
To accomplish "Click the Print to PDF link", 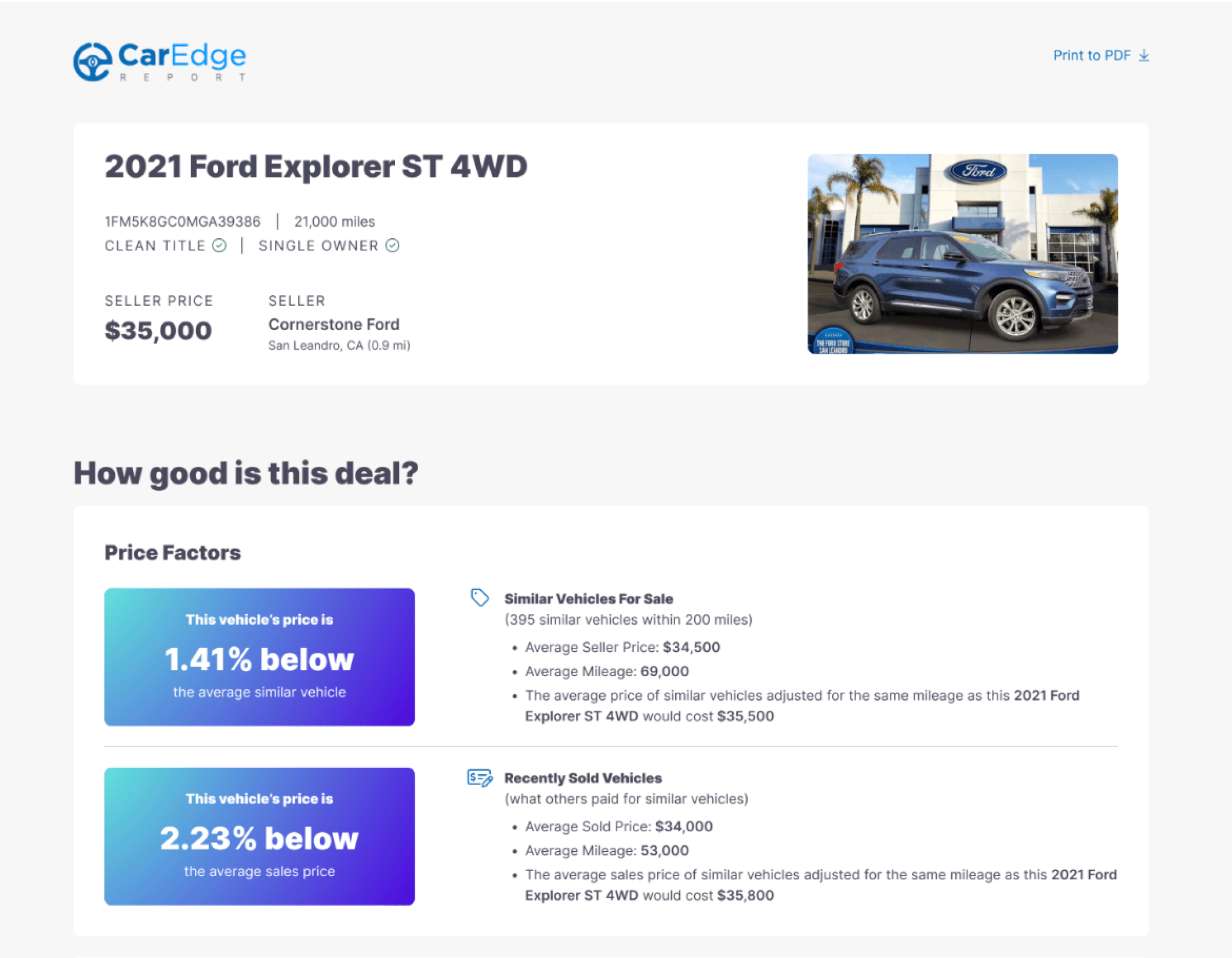I will (x=1092, y=56).
